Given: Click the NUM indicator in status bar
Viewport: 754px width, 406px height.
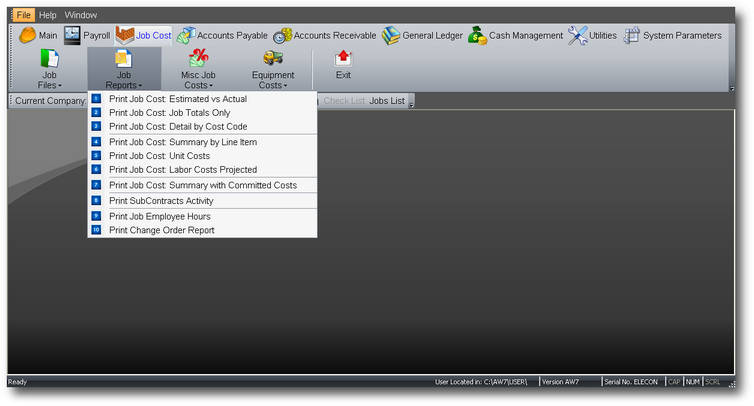Looking at the screenshot, I should point(692,382).
